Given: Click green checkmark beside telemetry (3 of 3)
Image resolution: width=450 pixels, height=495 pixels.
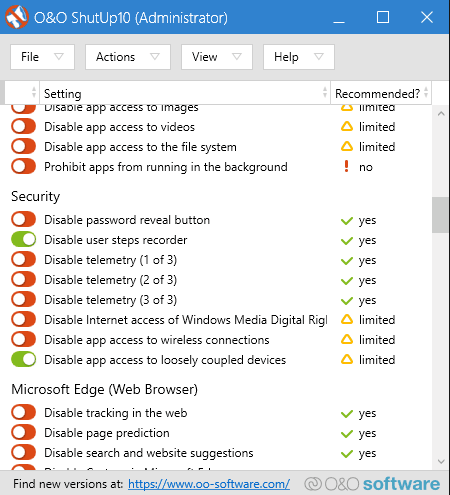Looking at the screenshot, I should click(347, 301).
